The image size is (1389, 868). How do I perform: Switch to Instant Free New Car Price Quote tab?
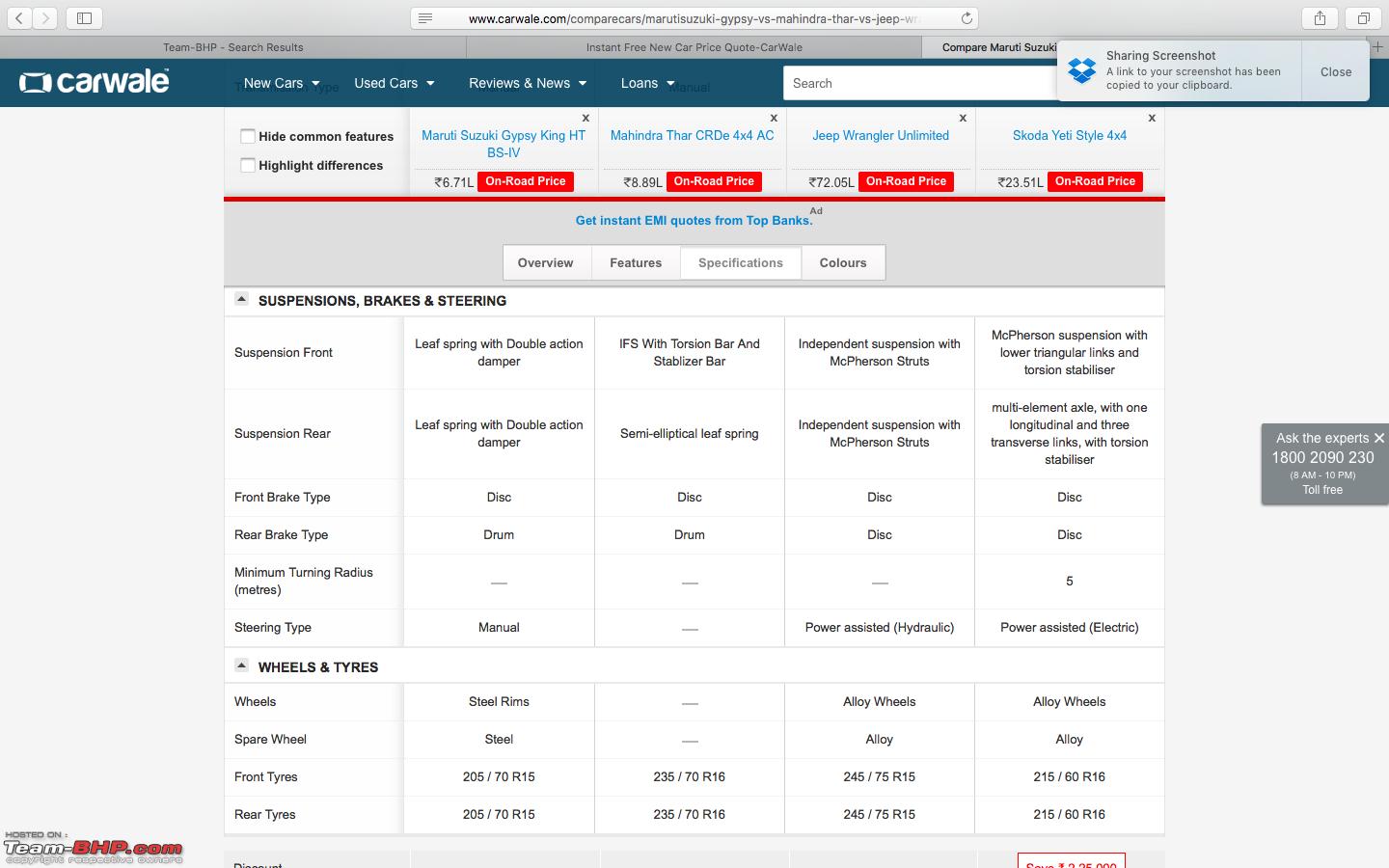coord(694,46)
